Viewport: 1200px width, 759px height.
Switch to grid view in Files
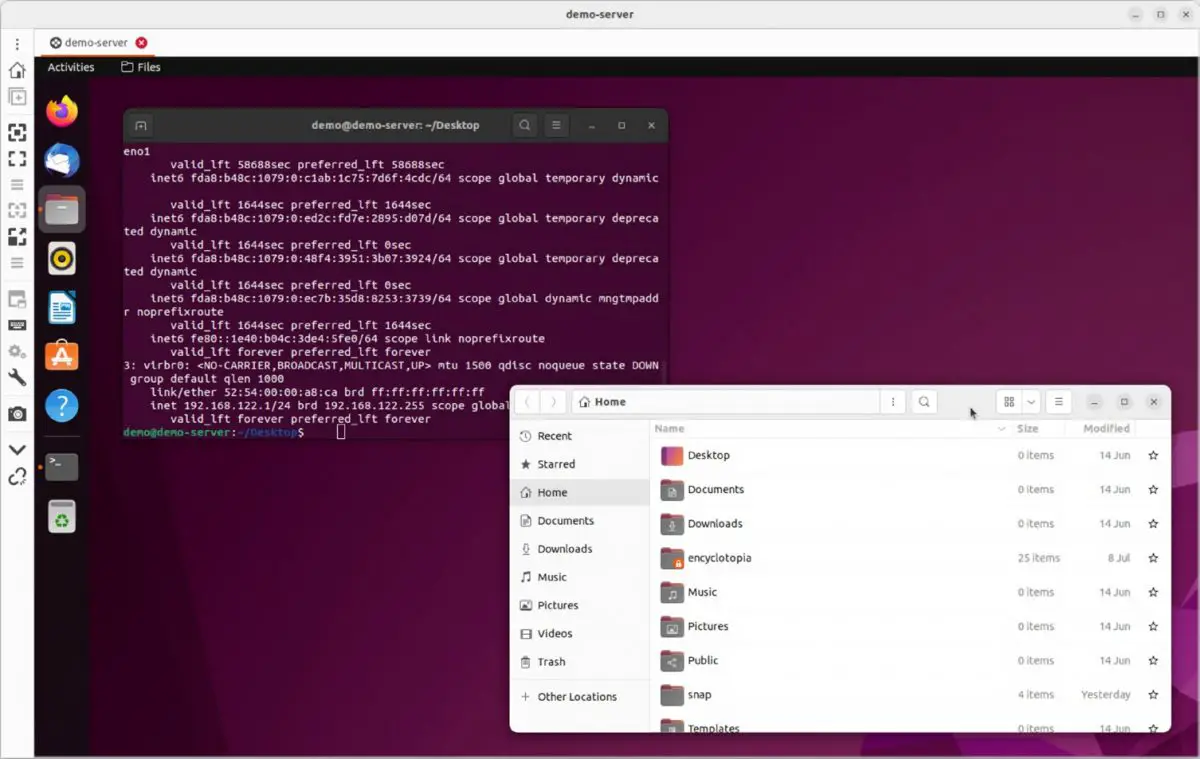(1009, 401)
